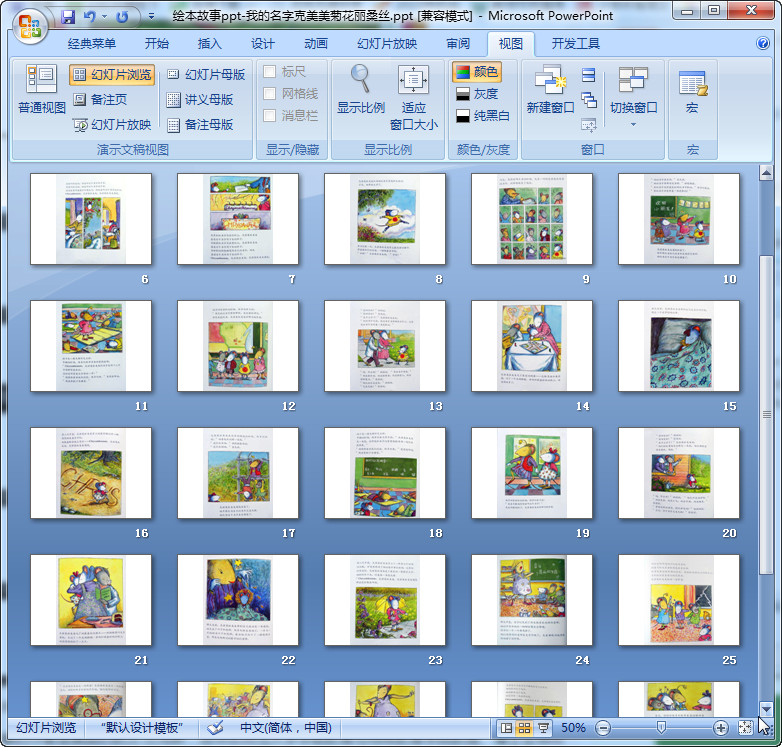The height and width of the screenshot is (747, 782).
Task: Click the 50% zoom level button
Action: pos(573,728)
